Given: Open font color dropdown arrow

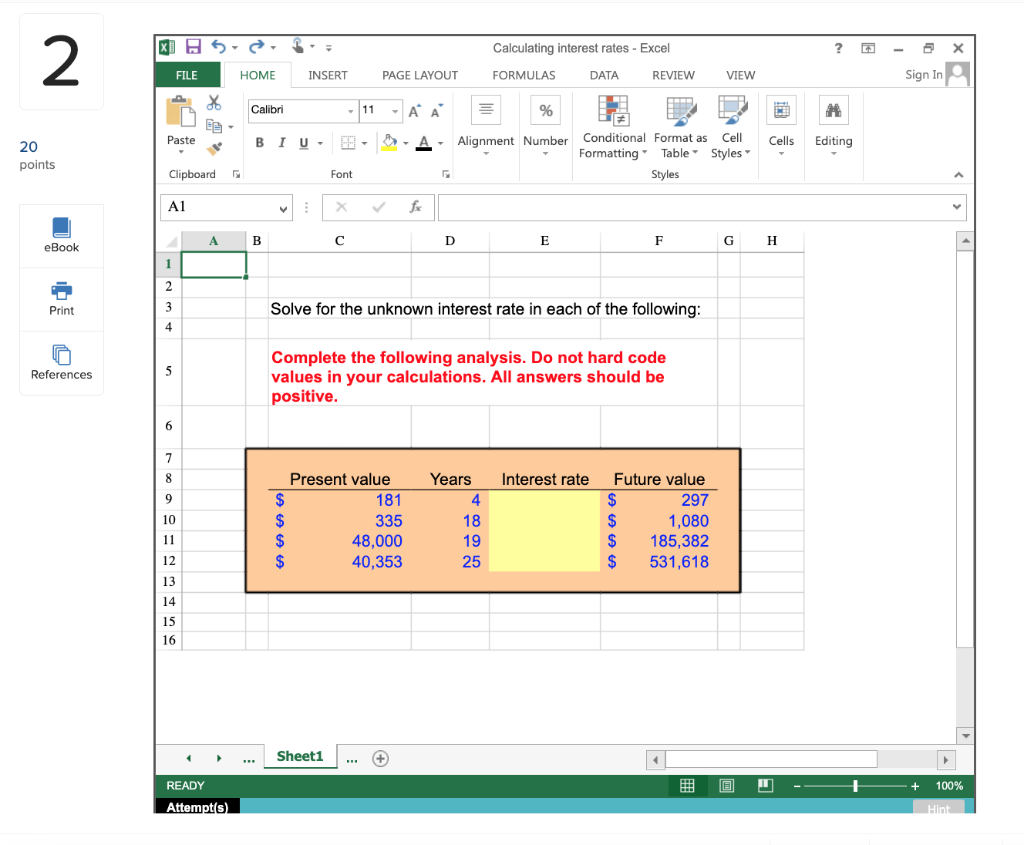Looking at the screenshot, I should [440, 143].
